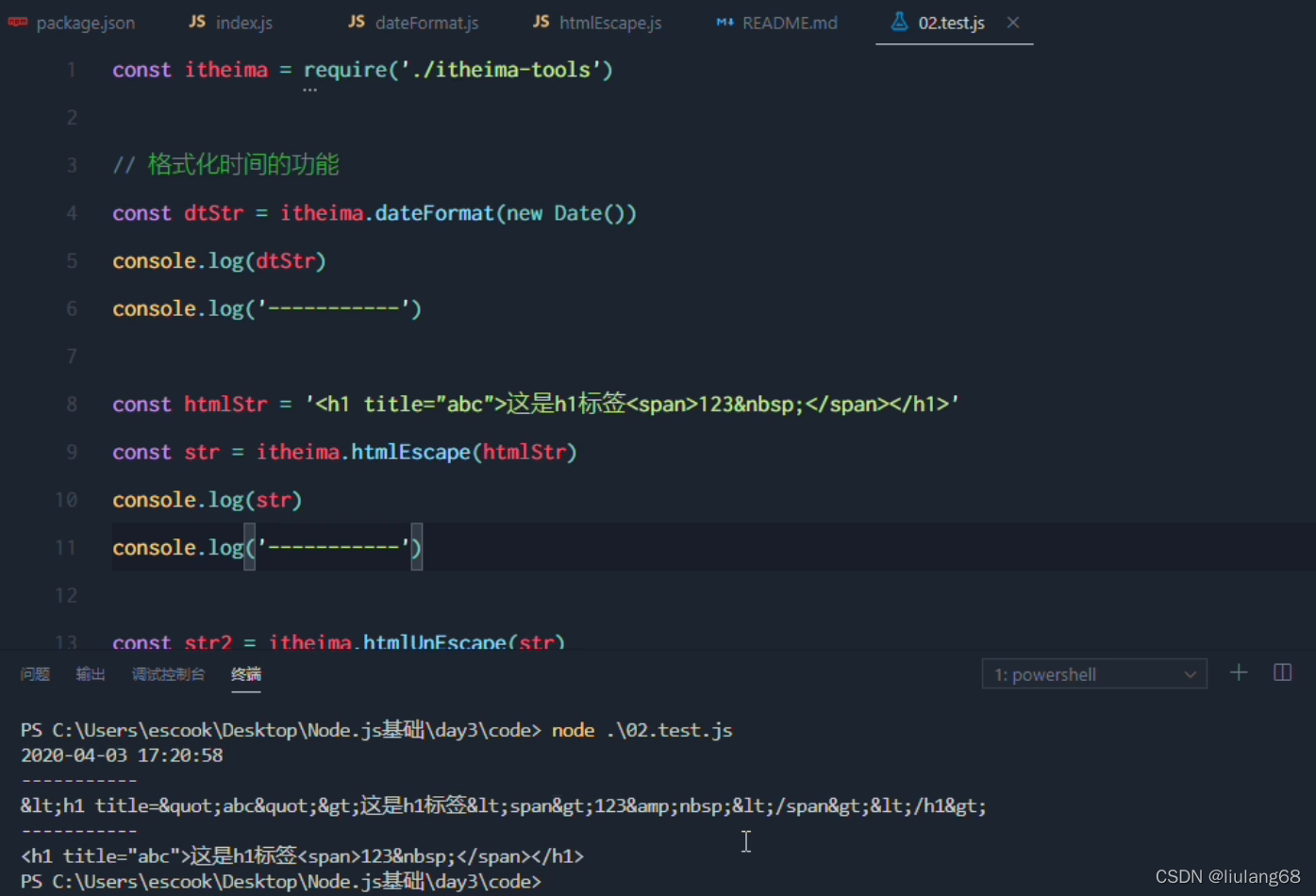Click the JS icon on dateFormat.js tab
Screen dimensions: 1316x896
357,22
